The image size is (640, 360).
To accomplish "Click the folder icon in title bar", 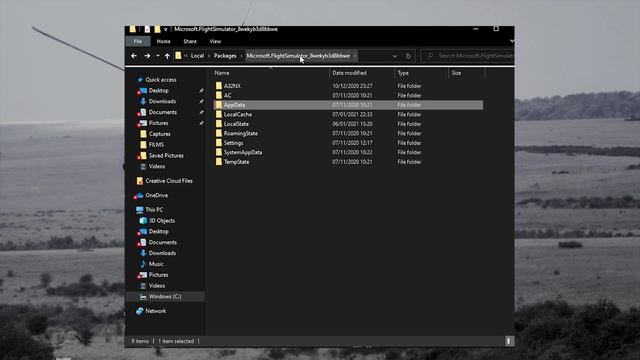I will (133, 29).
